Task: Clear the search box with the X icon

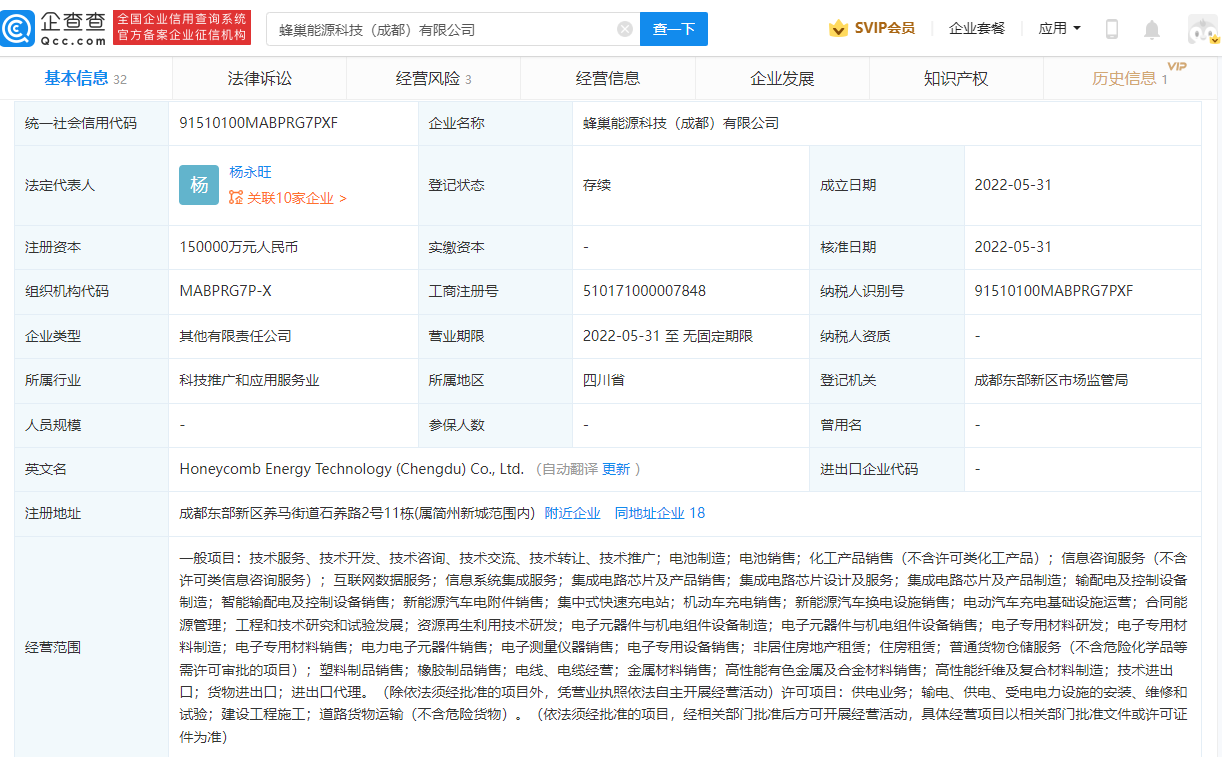Action: [x=625, y=29]
